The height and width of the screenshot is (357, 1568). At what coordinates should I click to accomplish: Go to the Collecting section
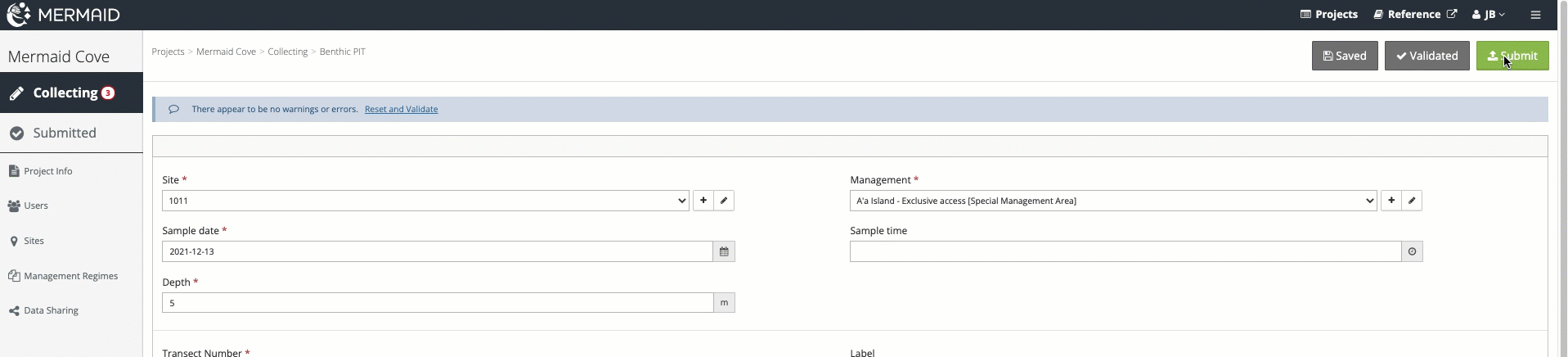click(x=71, y=93)
